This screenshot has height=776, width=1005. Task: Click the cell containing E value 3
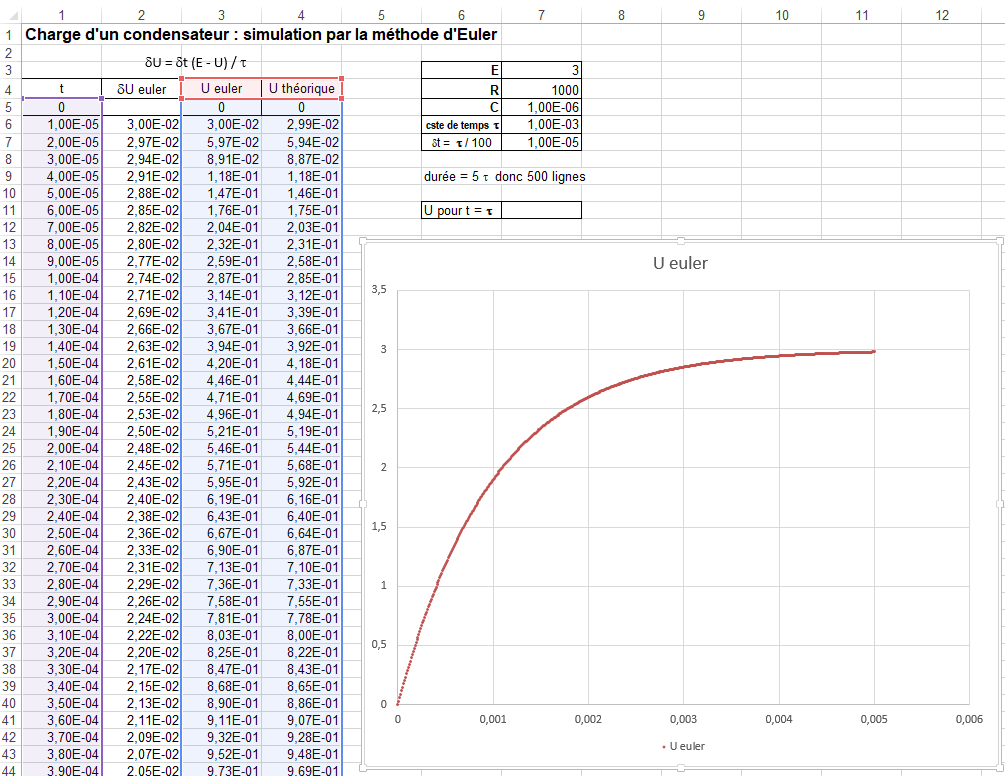[x=540, y=70]
